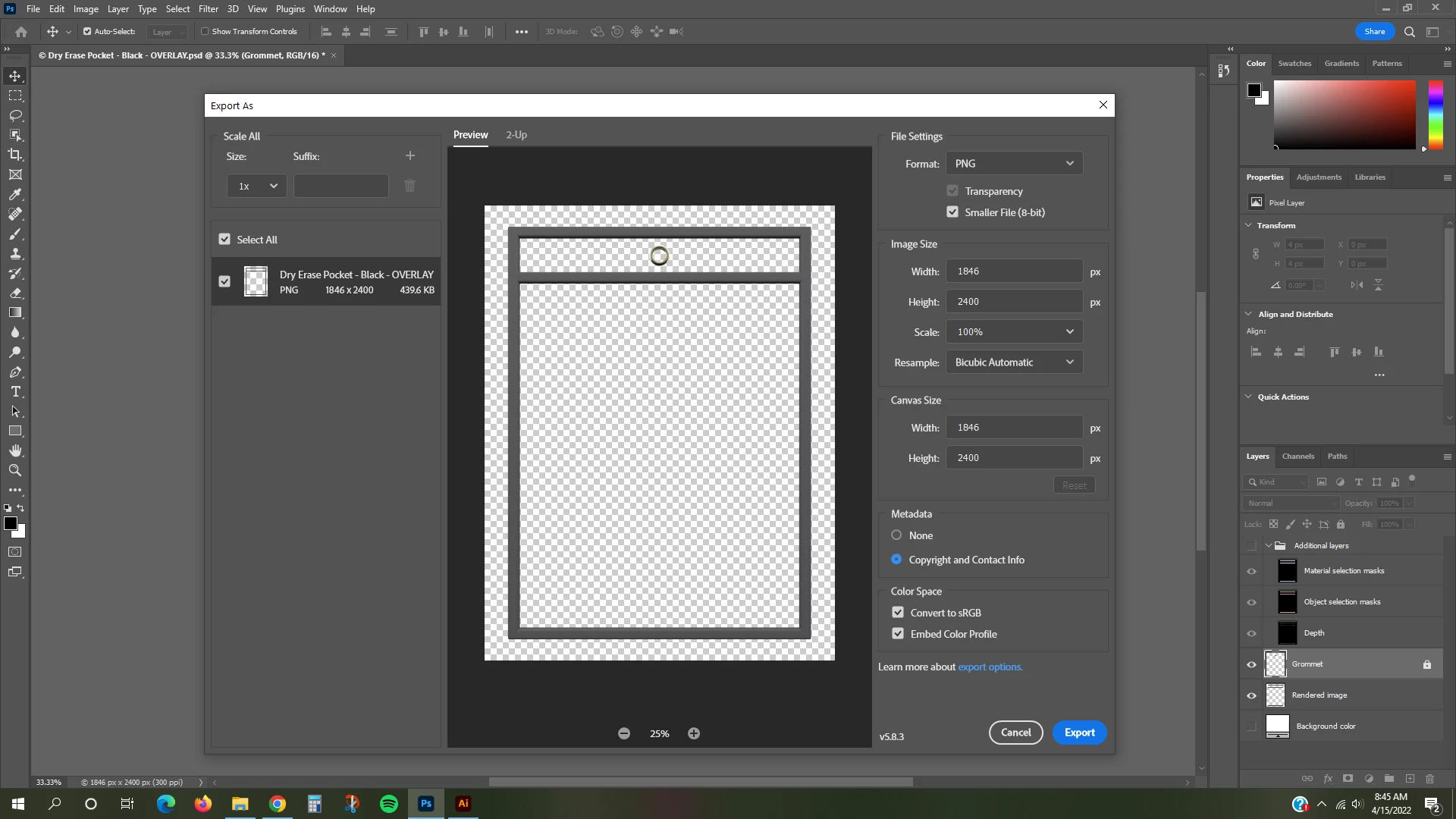This screenshot has width=1456, height=819.
Task: Toggle Smaller File (8-bit) checkbox
Action: point(952,212)
